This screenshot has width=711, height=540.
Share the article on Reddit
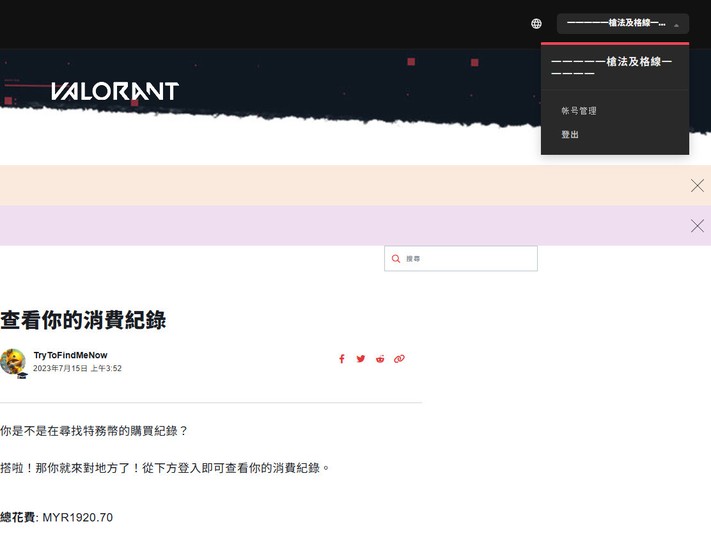(x=380, y=359)
